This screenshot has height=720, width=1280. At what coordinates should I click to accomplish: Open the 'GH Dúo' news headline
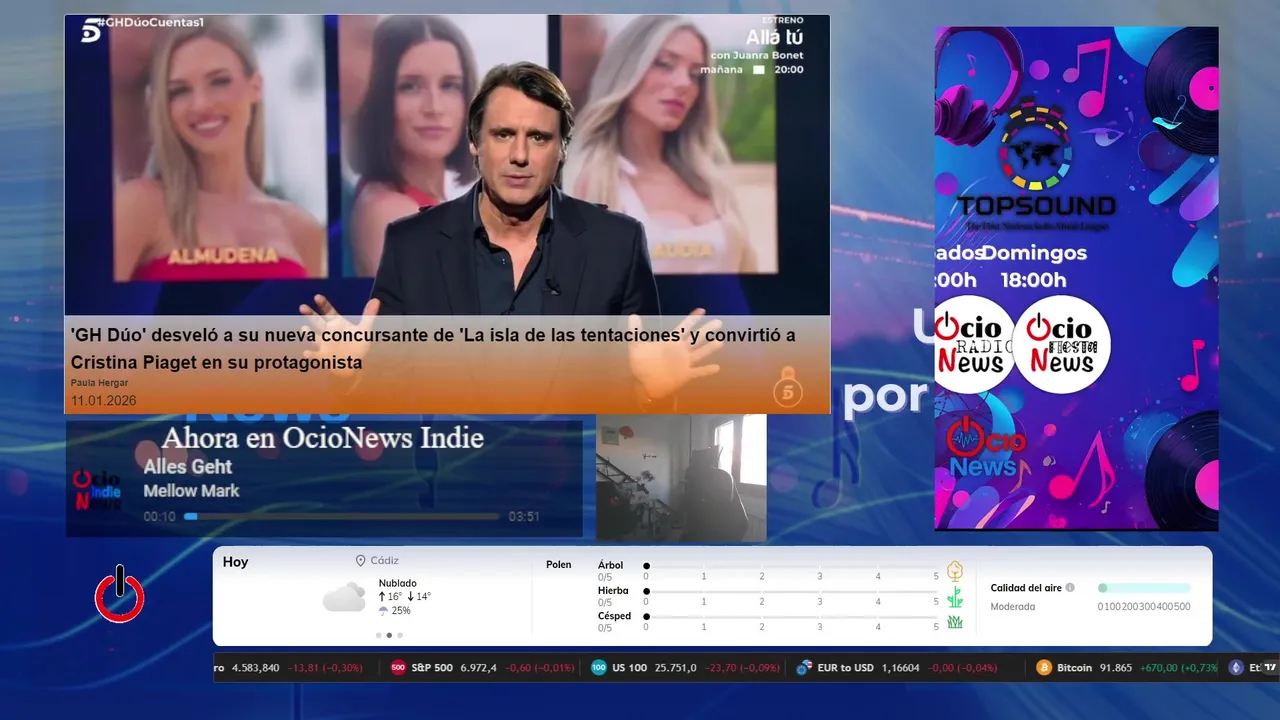[433, 349]
